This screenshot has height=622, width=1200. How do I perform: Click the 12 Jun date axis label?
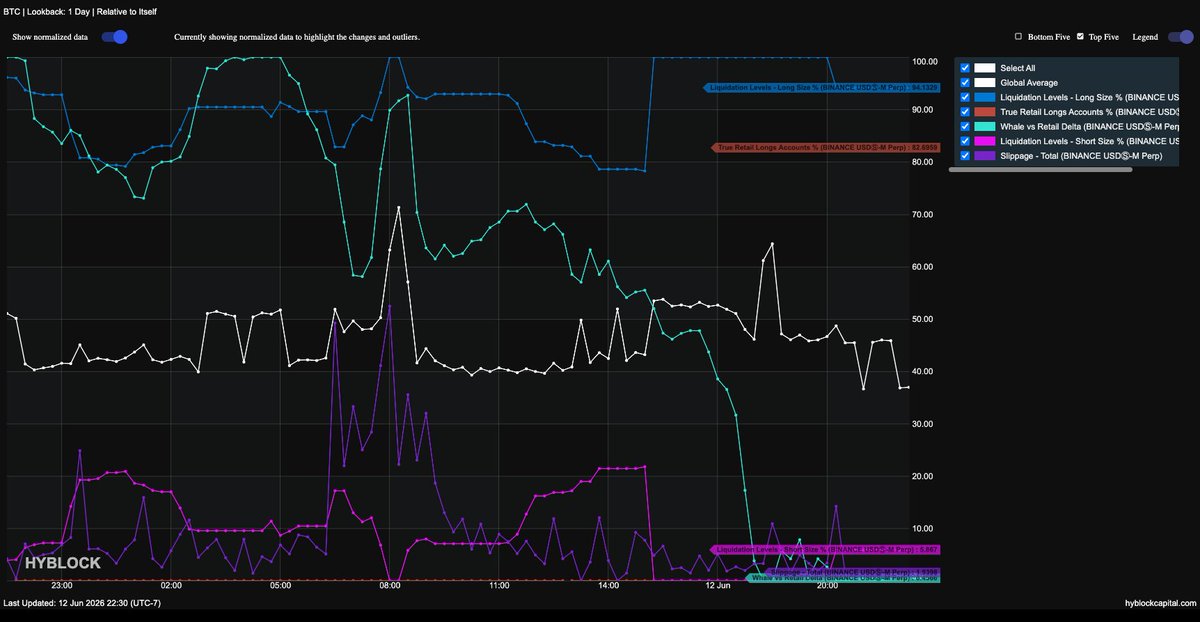pos(718,586)
